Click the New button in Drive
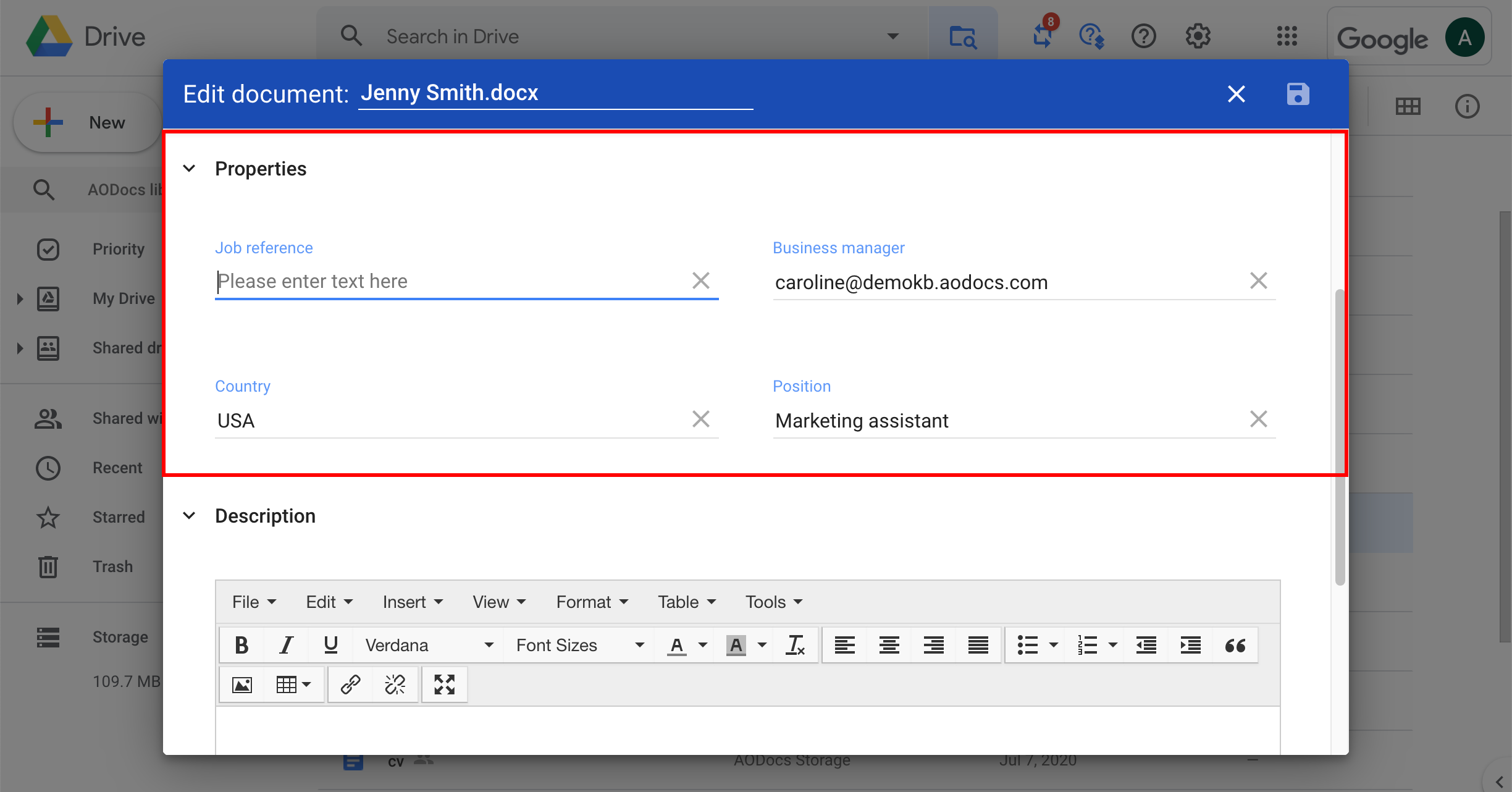Viewport: 1512px width, 792px height. pos(86,122)
